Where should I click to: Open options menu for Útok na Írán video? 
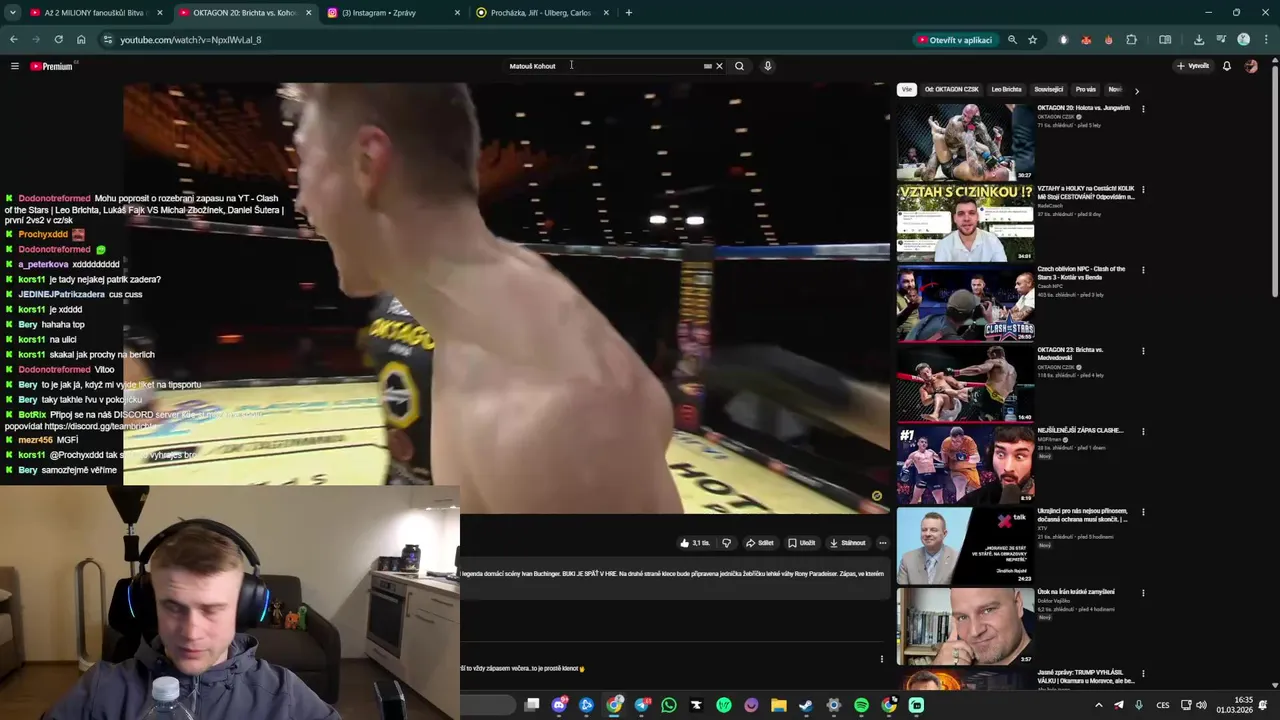point(1143,593)
